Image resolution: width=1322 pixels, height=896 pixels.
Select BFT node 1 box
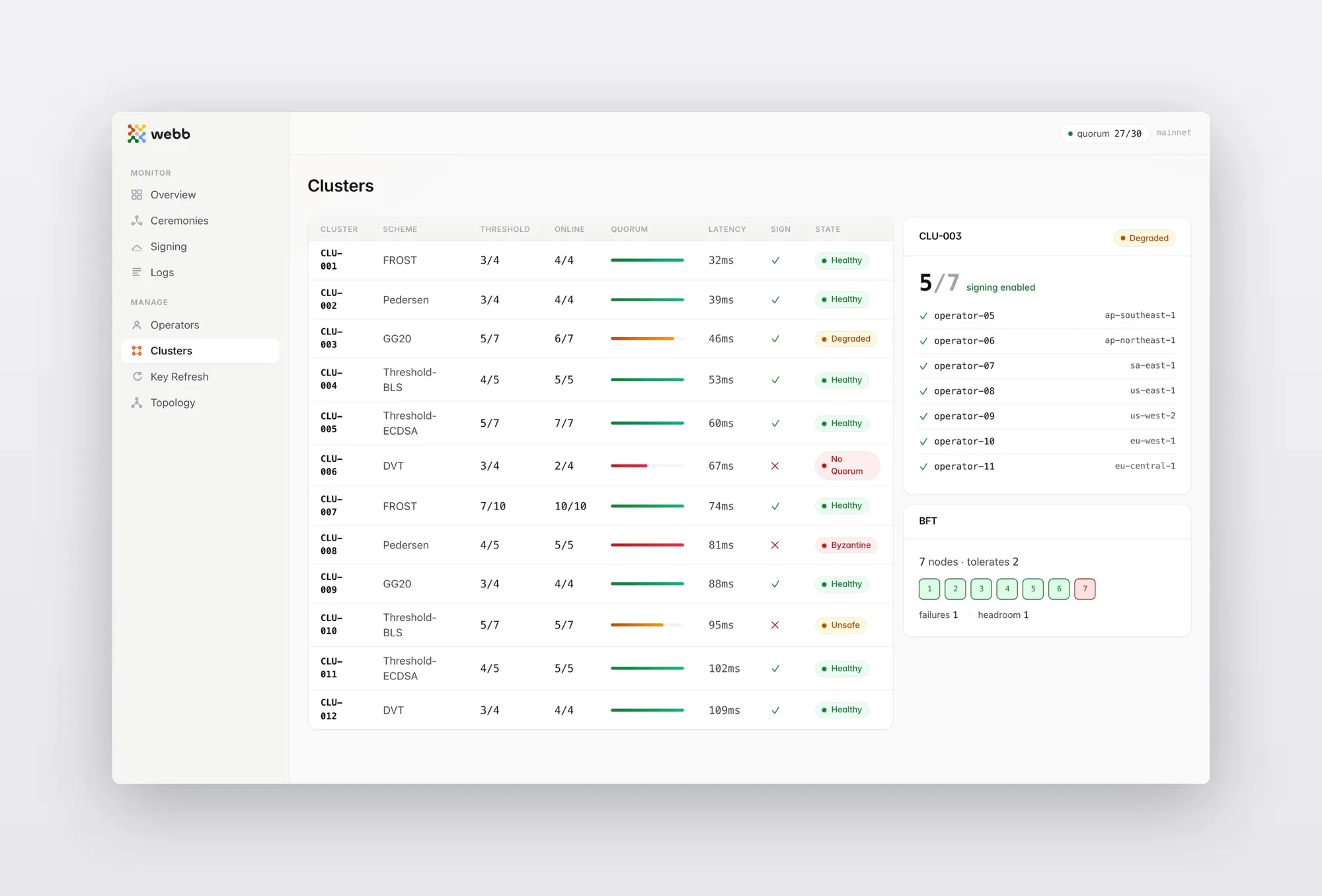pos(929,589)
